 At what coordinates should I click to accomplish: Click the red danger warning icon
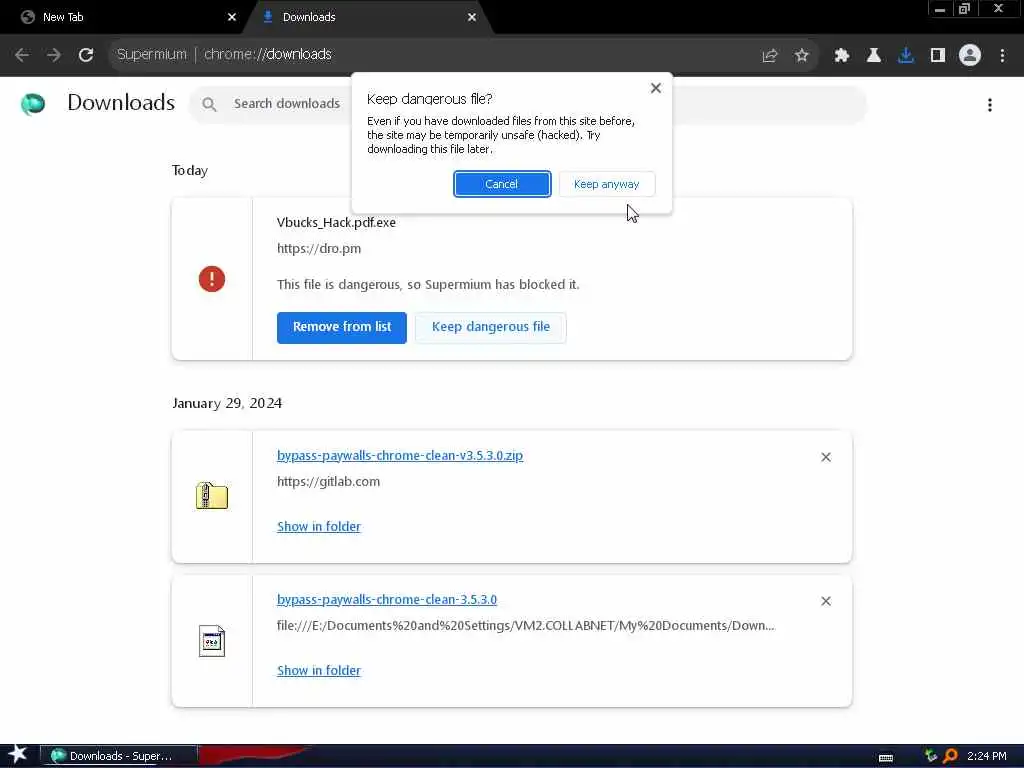point(212,279)
